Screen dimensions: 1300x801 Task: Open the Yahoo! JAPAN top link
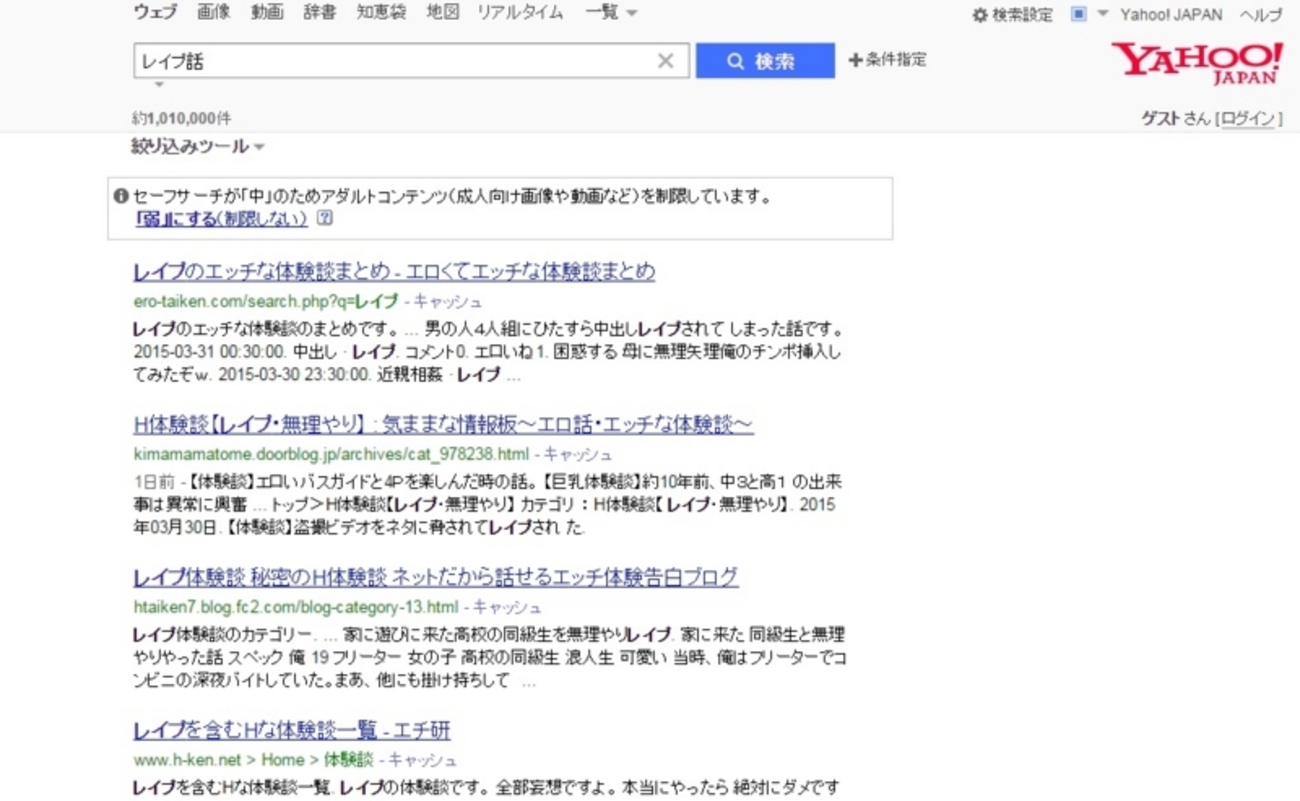(1171, 15)
